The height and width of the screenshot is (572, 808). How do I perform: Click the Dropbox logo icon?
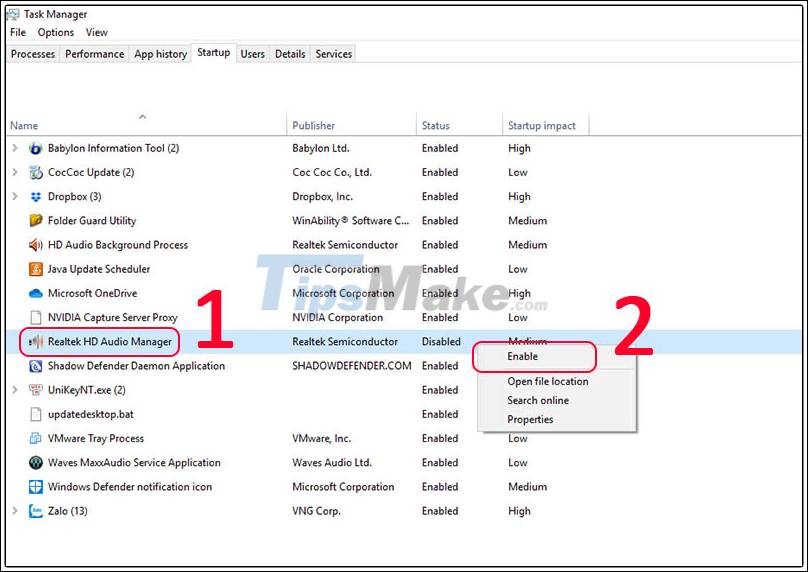pyautogui.click(x=36, y=197)
